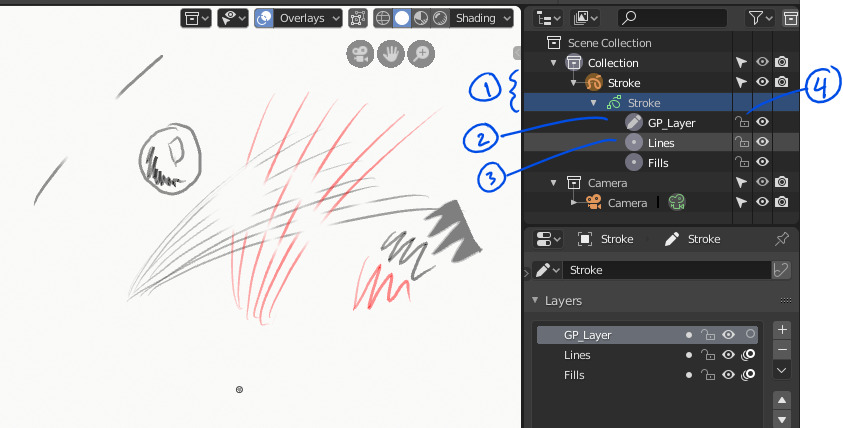The height and width of the screenshot is (428, 843).
Task: Add new layer with plus button
Action: point(782,330)
